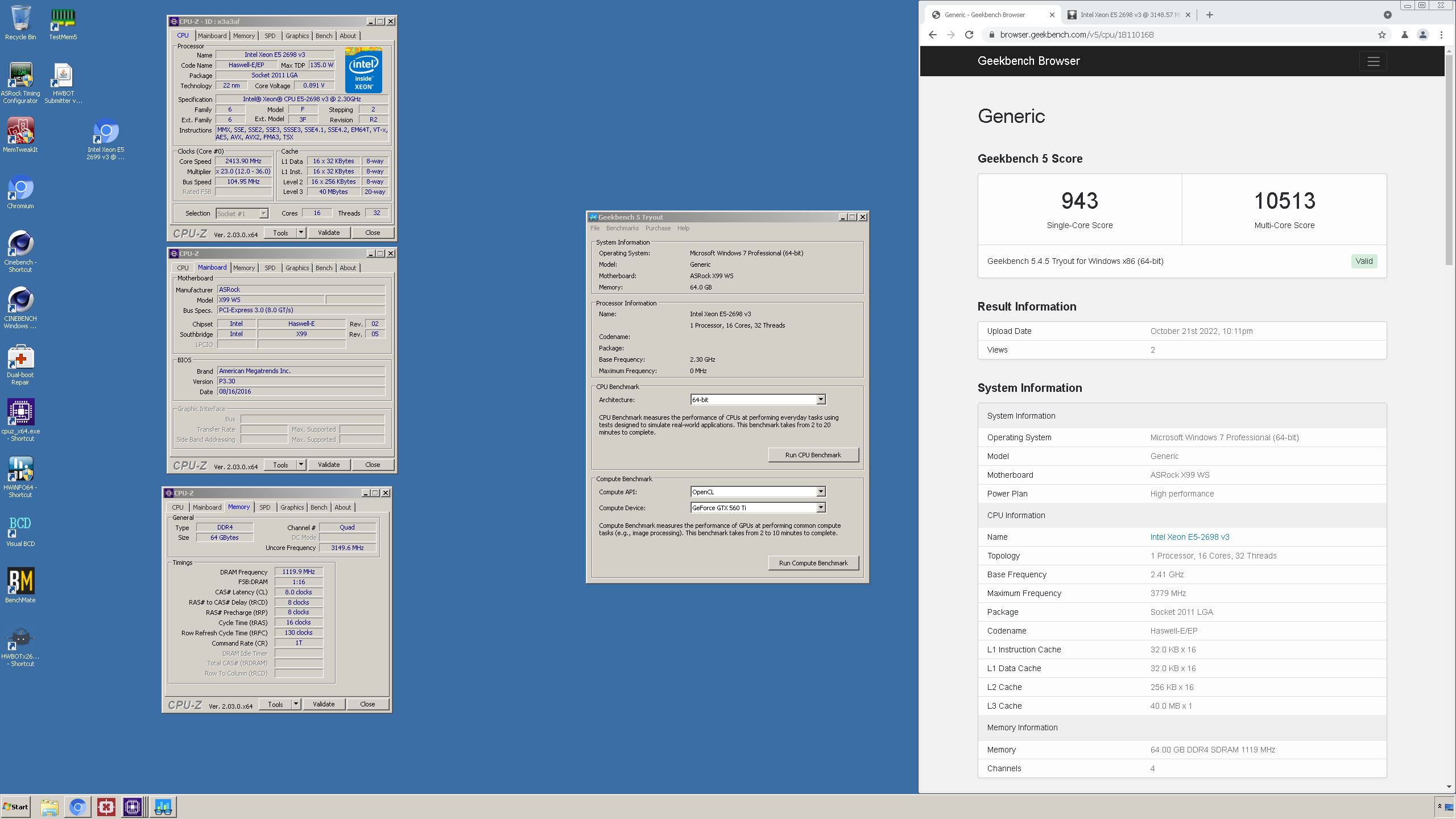
Task: Open the Visual BCD desktop icon
Action: click(x=20, y=531)
